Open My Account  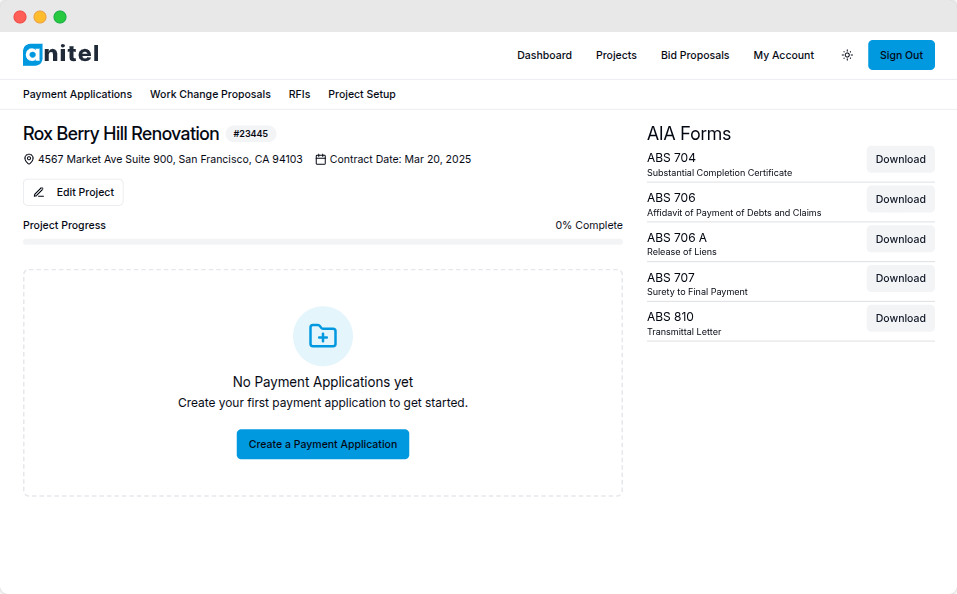783,55
